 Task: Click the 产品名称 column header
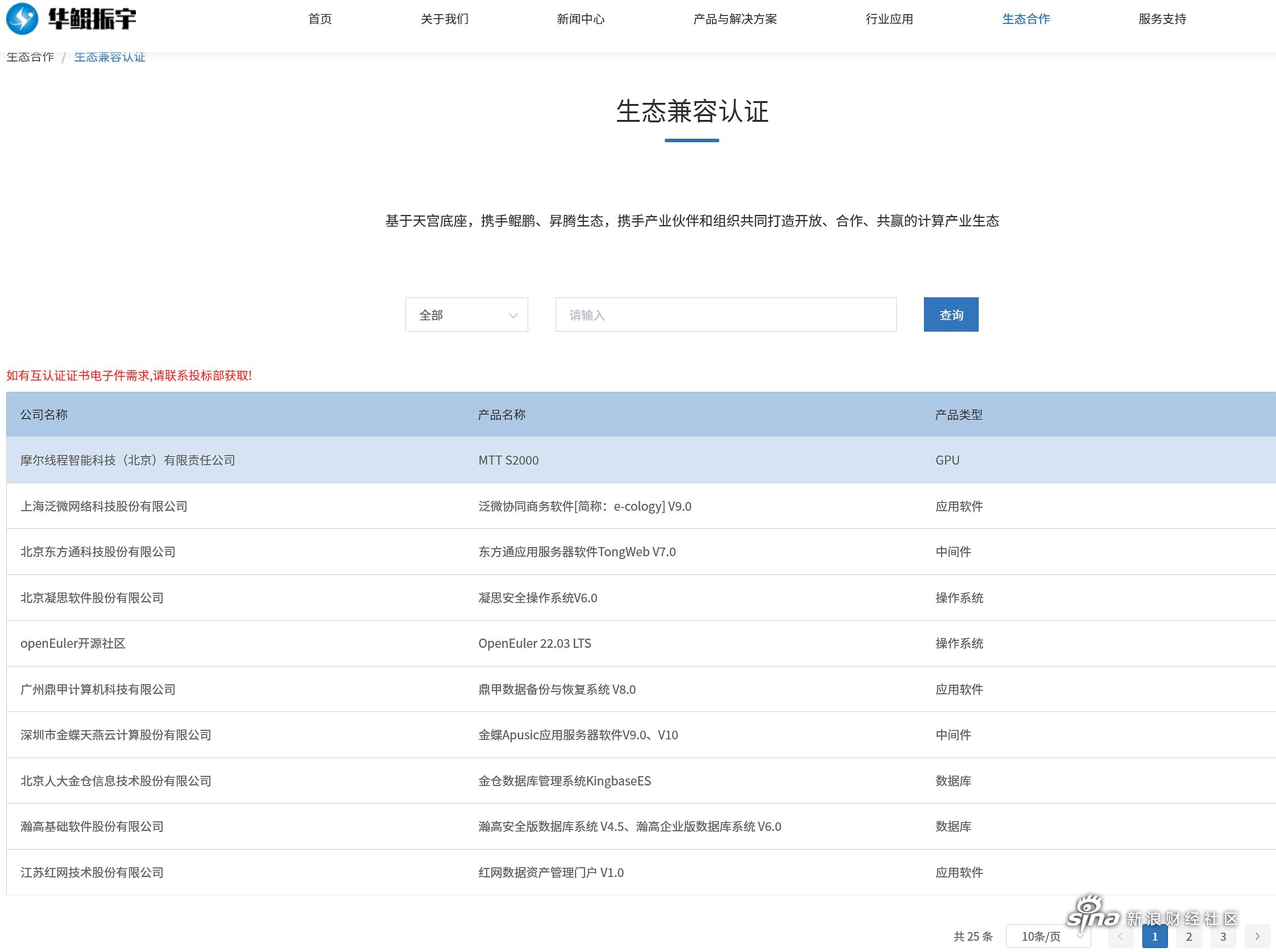pyautogui.click(x=502, y=415)
